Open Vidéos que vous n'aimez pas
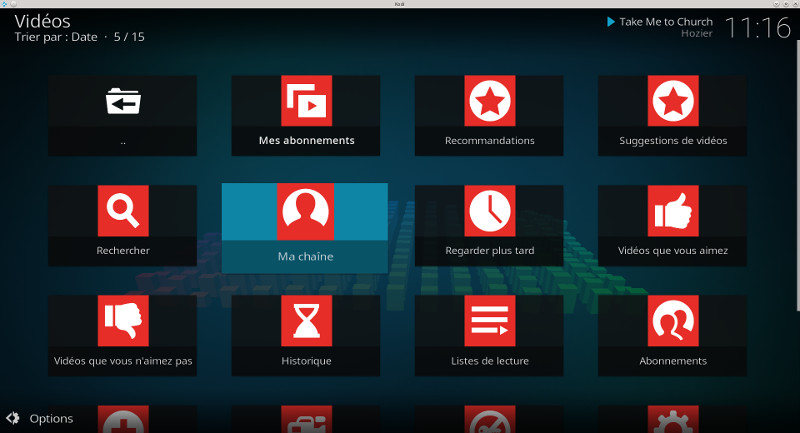Image resolution: width=800 pixels, height=433 pixels. coord(122,334)
